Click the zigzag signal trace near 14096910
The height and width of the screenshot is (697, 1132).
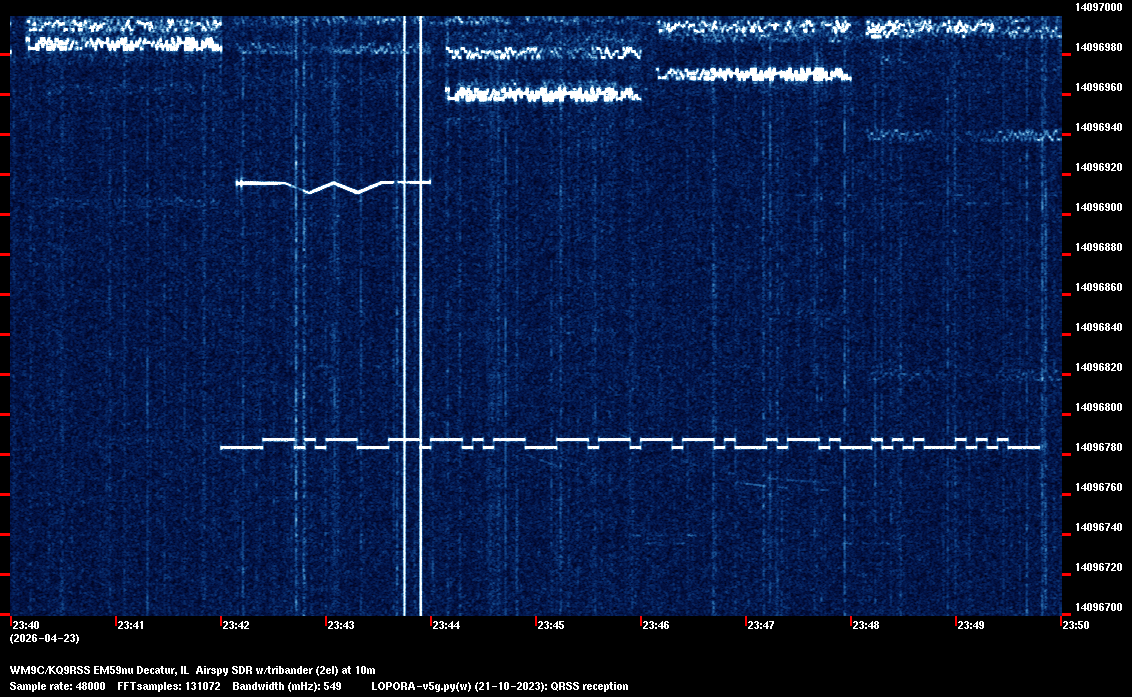point(333,185)
